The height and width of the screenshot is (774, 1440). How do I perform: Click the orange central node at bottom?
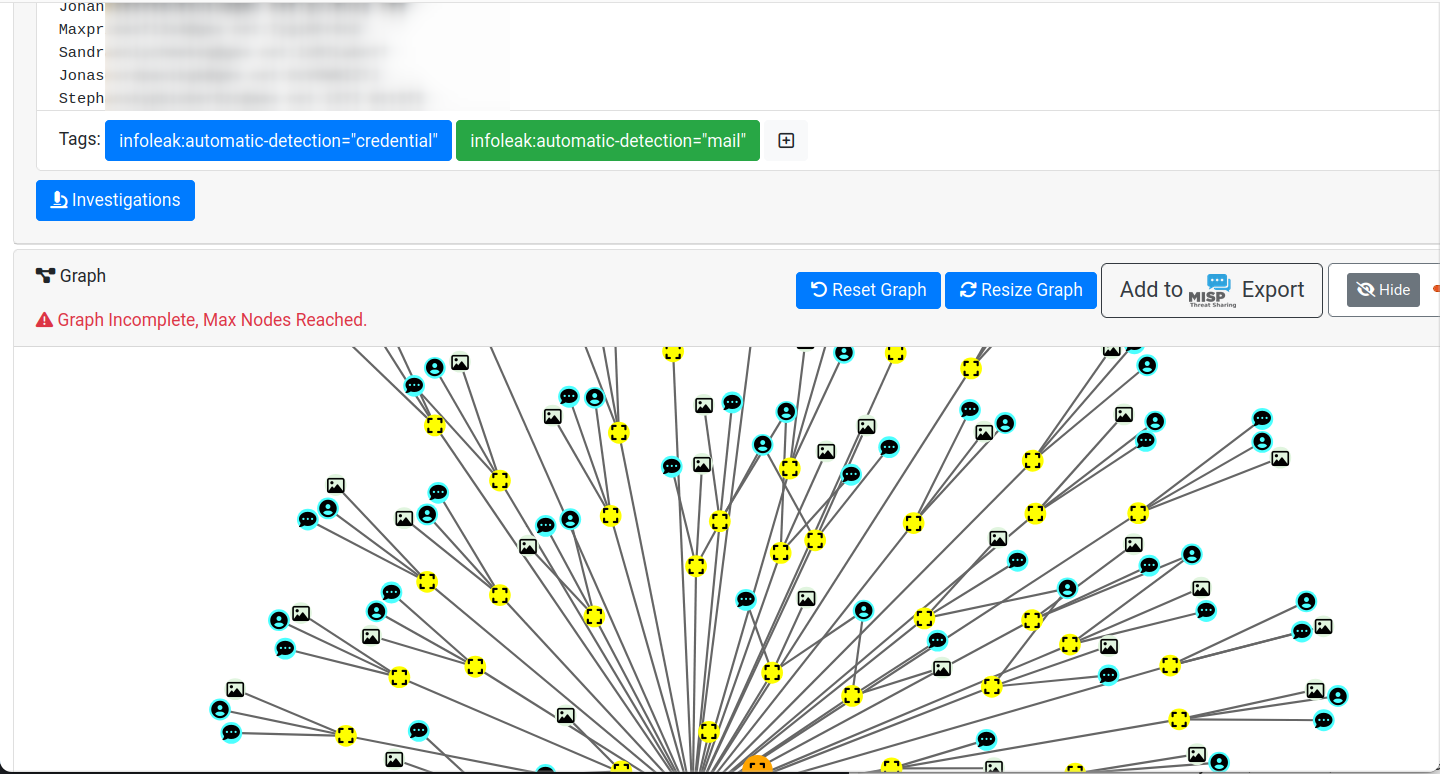tap(757, 766)
